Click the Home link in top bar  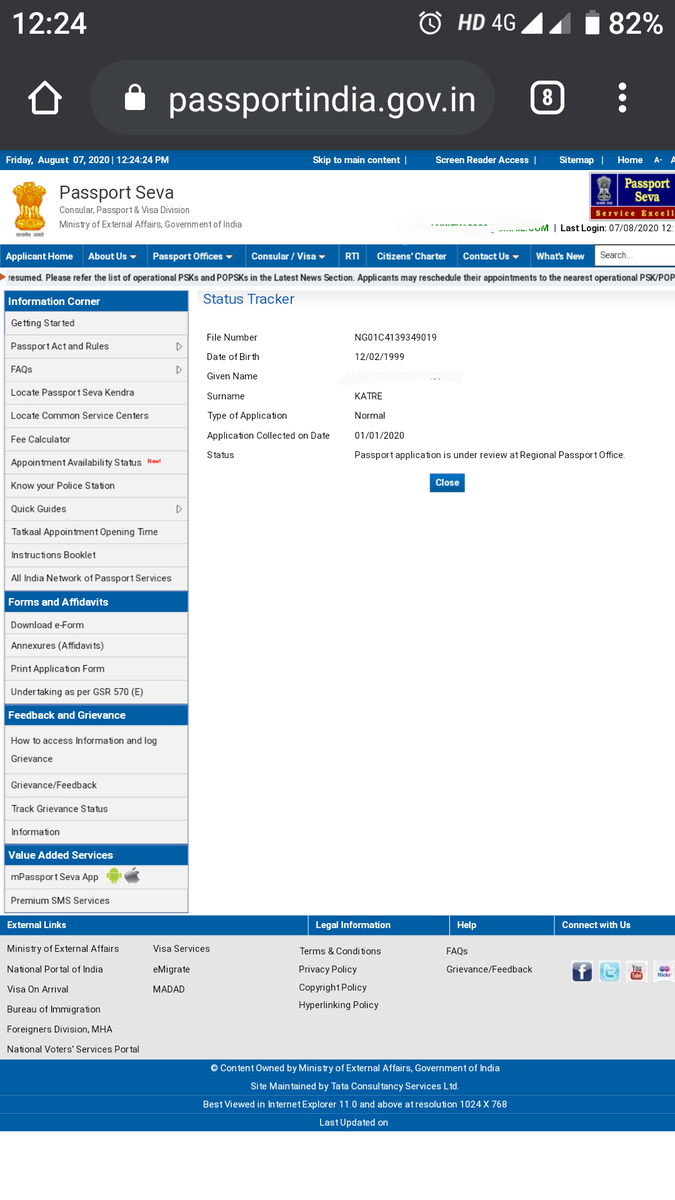pyautogui.click(x=630, y=160)
